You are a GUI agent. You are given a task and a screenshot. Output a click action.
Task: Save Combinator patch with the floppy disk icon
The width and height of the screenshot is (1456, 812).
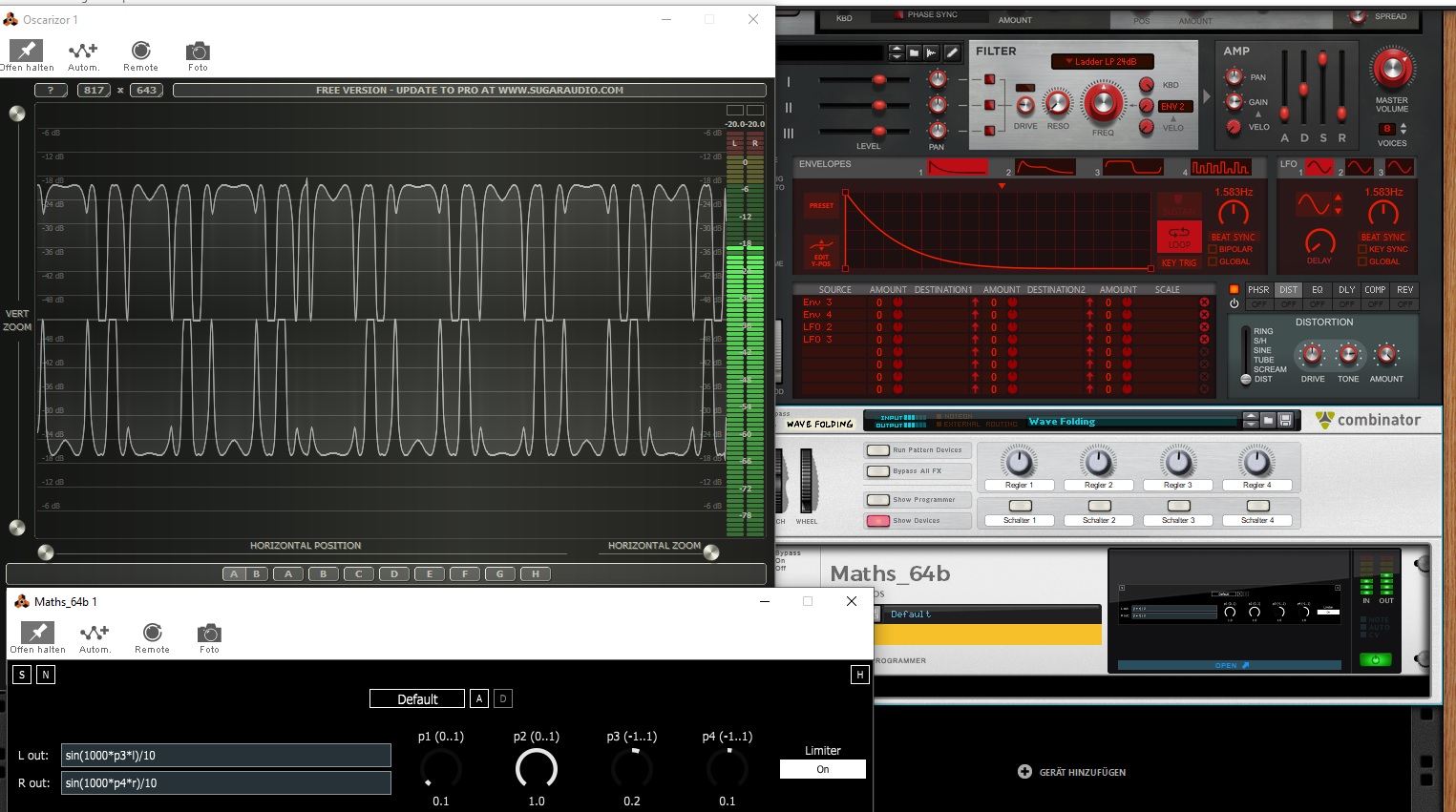click(1285, 420)
